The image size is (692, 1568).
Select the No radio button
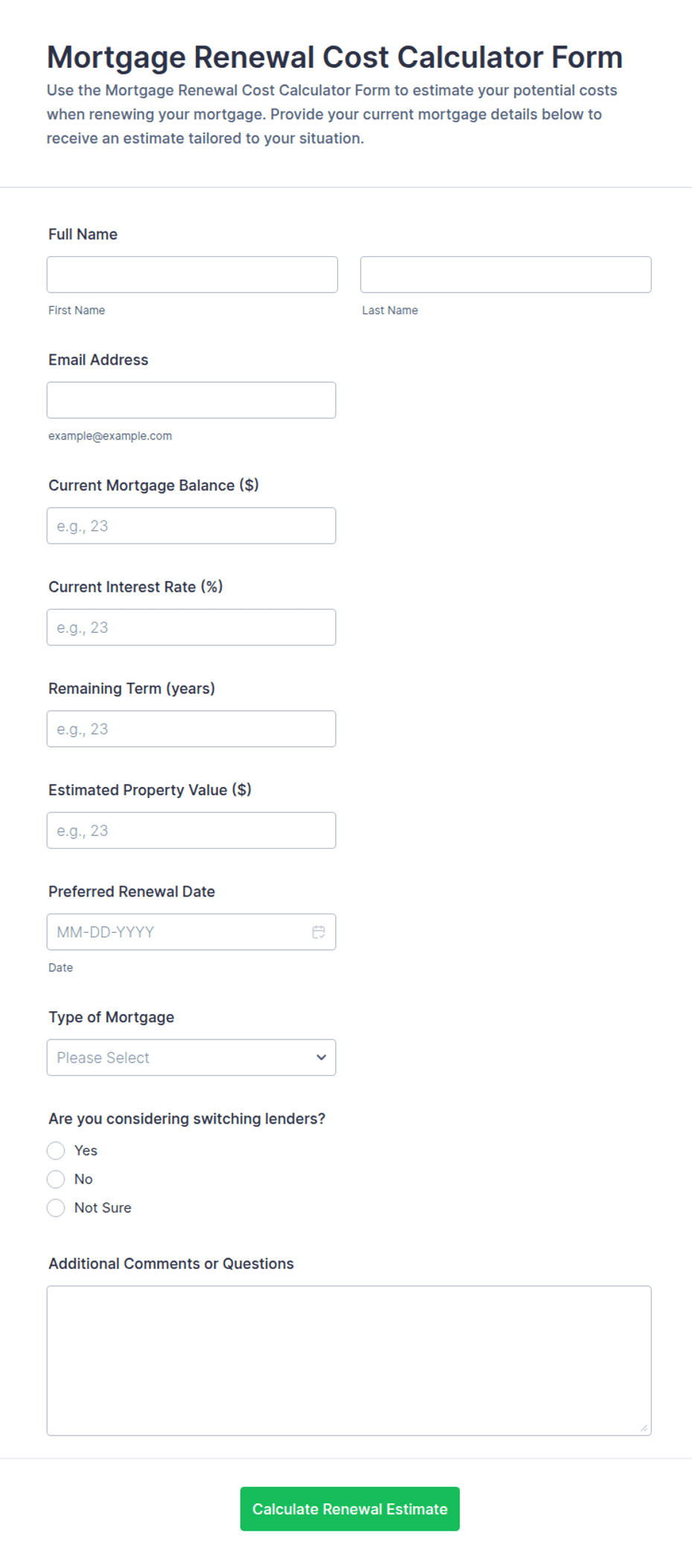tap(56, 1179)
